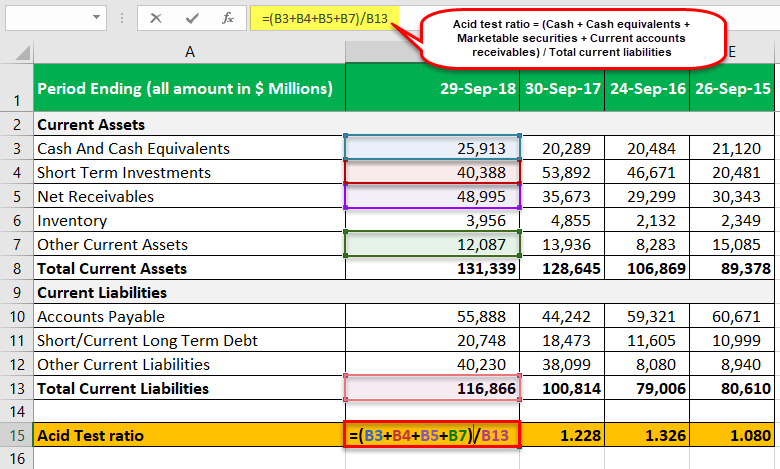
Task: Click the Acid Test ratio 1.080 cell
Action: click(732, 435)
